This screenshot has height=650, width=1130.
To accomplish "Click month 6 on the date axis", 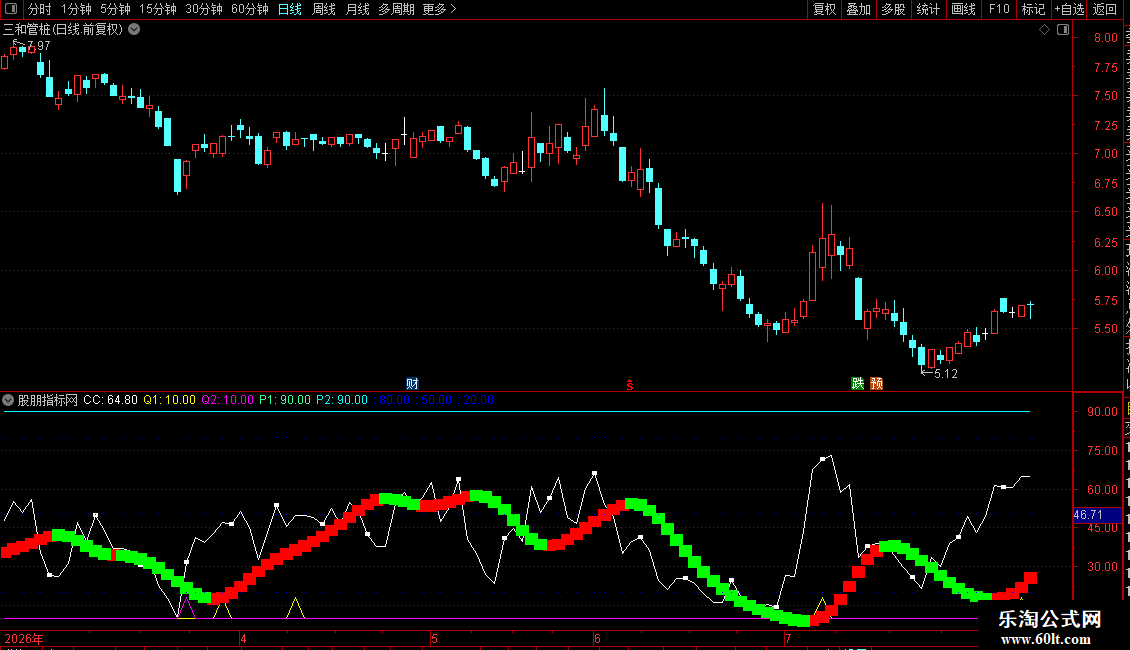I will tap(597, 638).
